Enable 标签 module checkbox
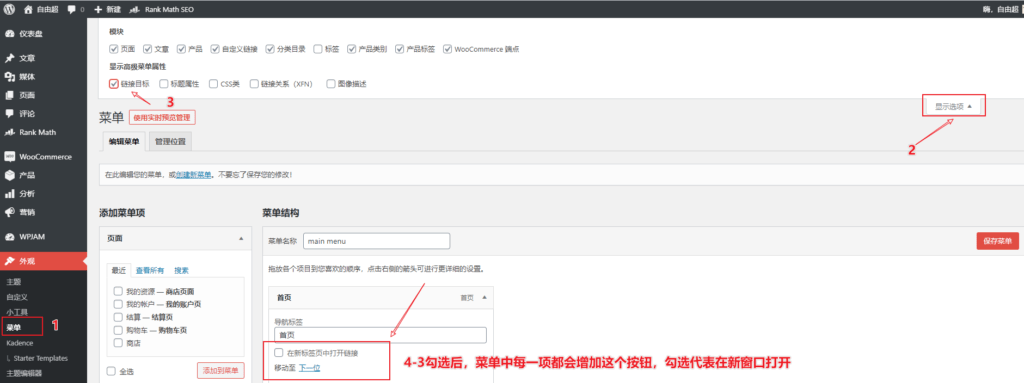1024x383 pixels. (x=318, y=49)
